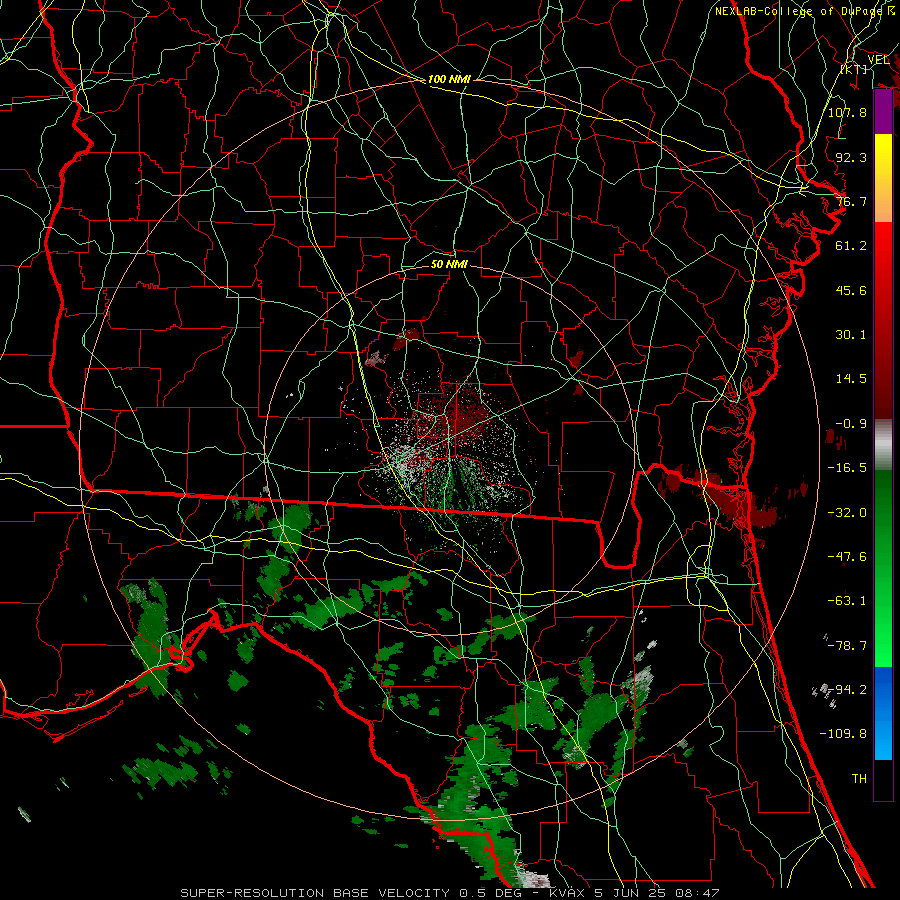Image resolution: width=900 pixels, height=900 pixels.
Task: Click the KVAX station identifier in the caption
Action: [566, 893]
